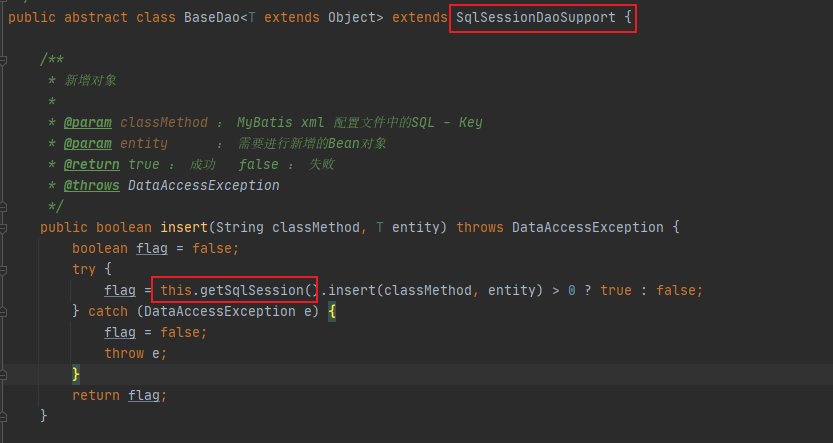Collapse the try block using gutter fold marker
Viewport: 833px width, 443px height.
pyautogui.click(x=3, y=270)
